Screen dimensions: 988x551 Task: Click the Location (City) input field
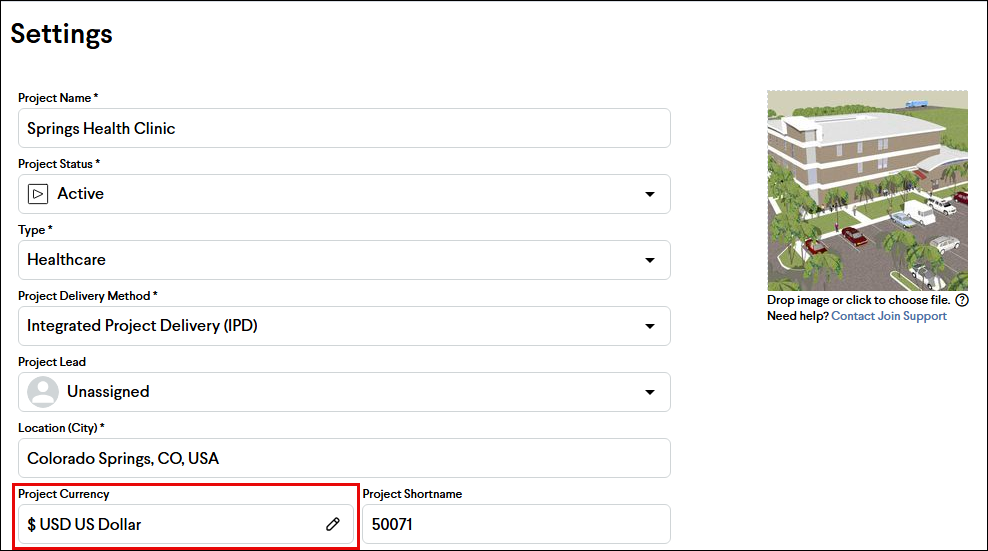click(x=344, y=458)
